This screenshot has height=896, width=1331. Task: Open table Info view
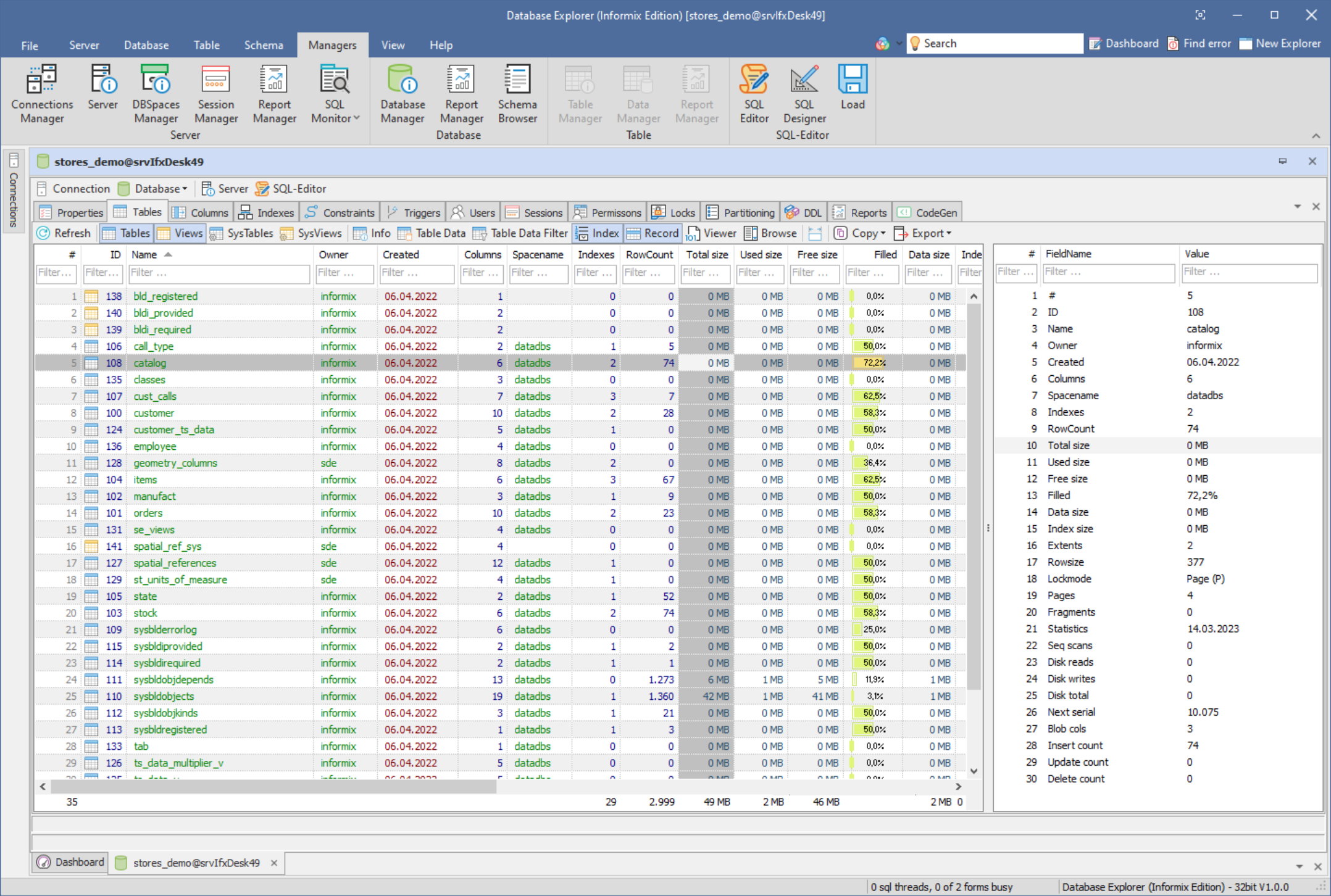pos(372,233)
